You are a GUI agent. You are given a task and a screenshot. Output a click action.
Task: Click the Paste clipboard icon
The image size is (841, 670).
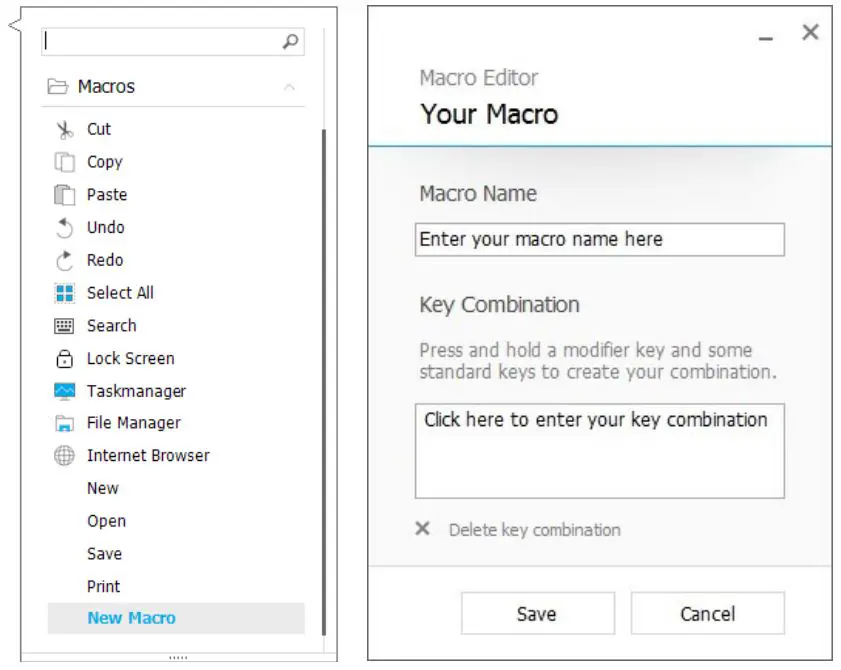[x=65, y=195]
